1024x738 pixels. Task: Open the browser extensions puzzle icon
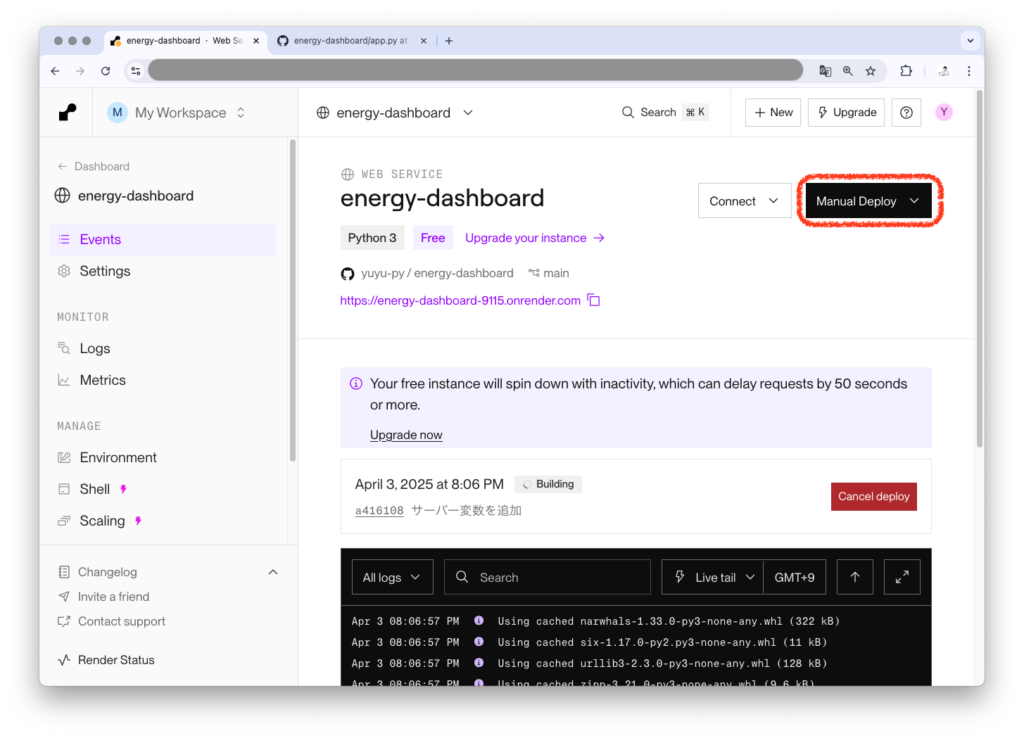coord(906,71)
